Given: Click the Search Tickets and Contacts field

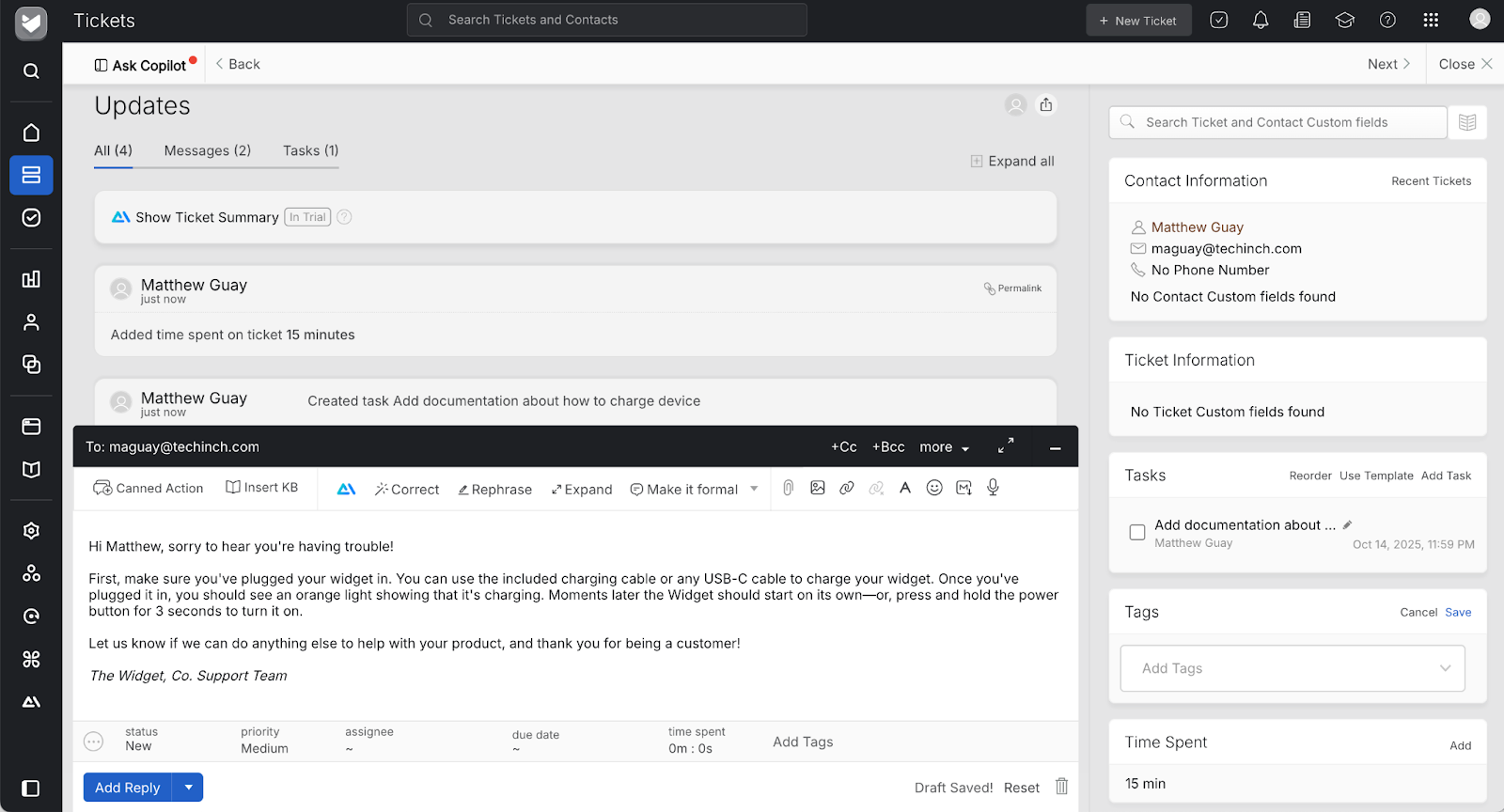Looking at the screenshot, I should [607, 20].
